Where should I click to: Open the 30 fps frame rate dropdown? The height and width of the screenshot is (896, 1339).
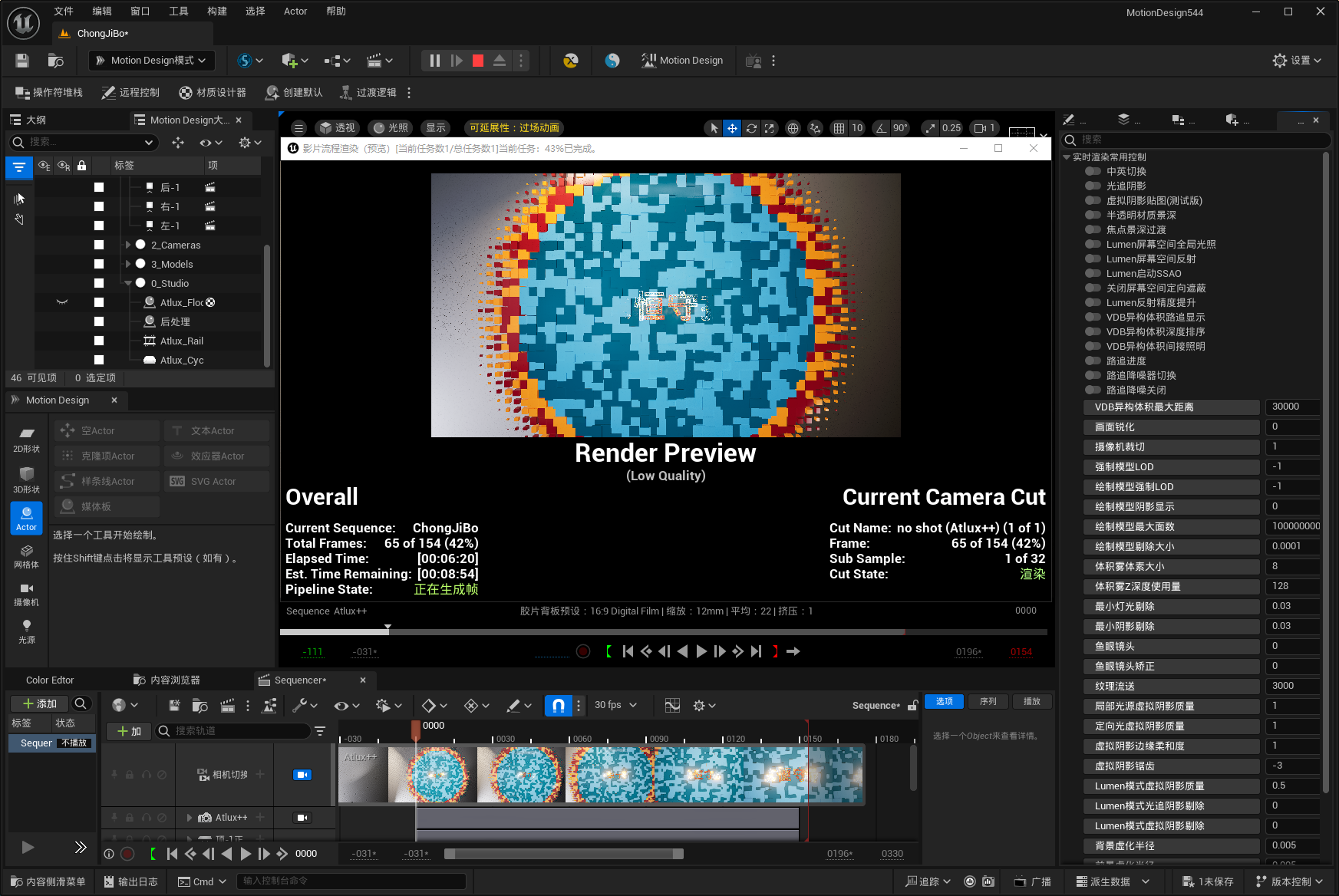(x=615, y=705)
